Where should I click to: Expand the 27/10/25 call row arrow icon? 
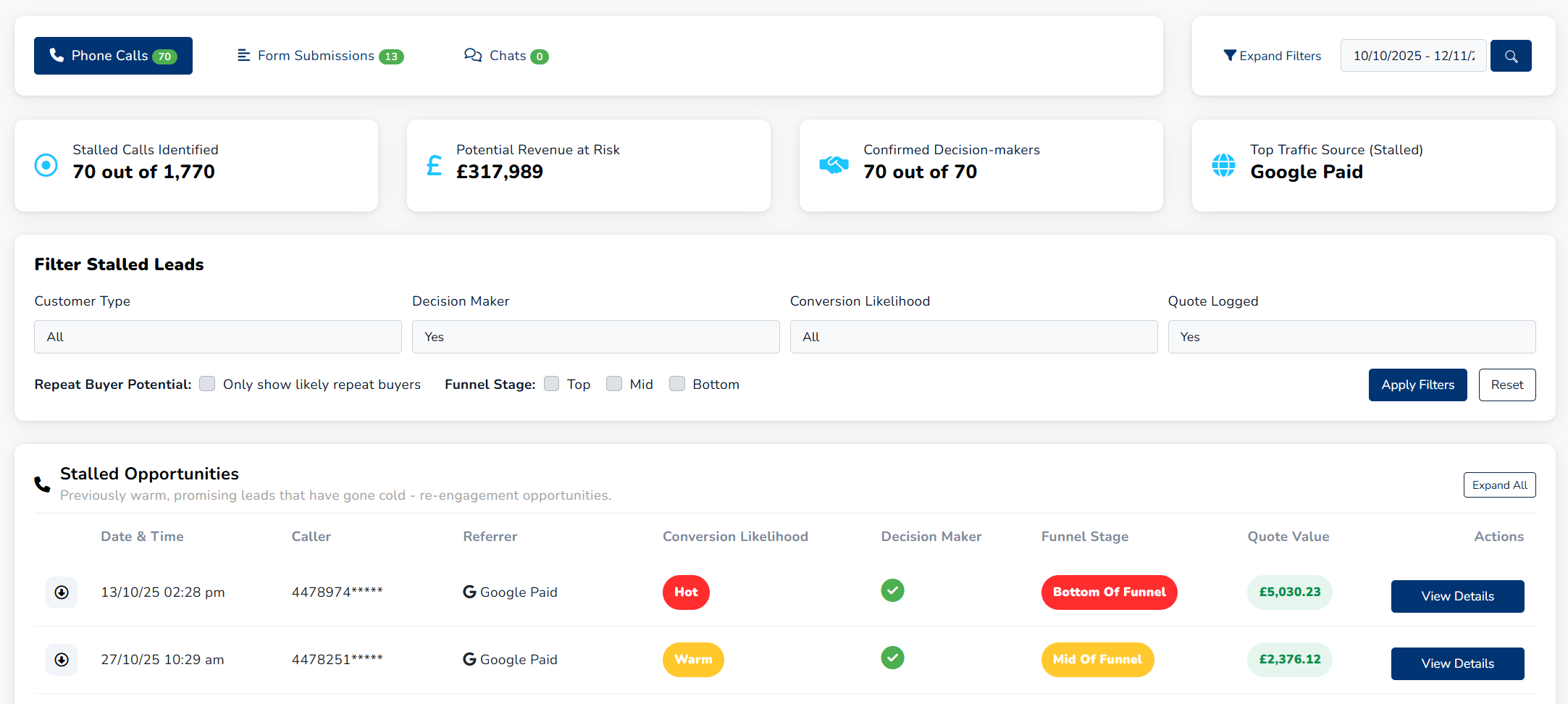pos(62,660)
